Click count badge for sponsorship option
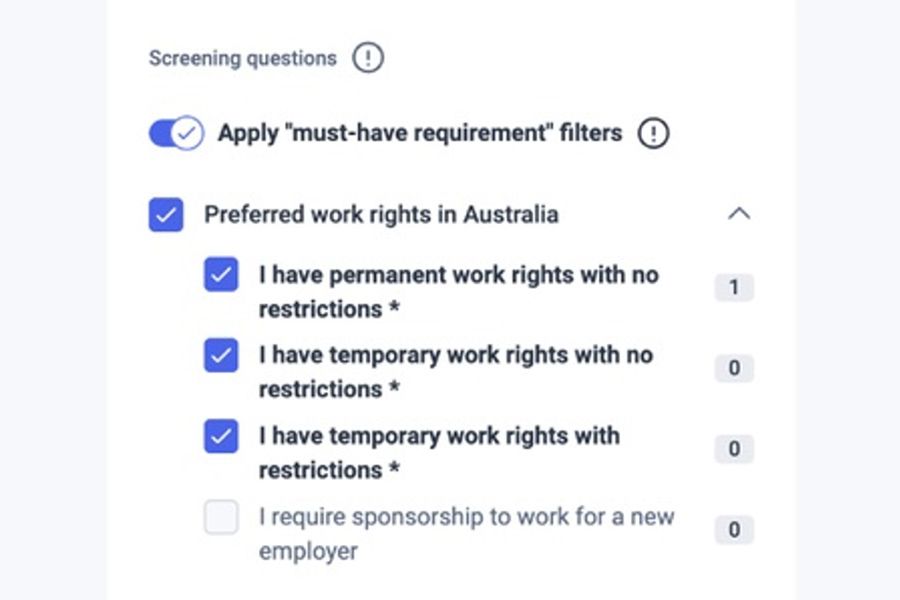This screenshot has height=600, width=900. 734,530
